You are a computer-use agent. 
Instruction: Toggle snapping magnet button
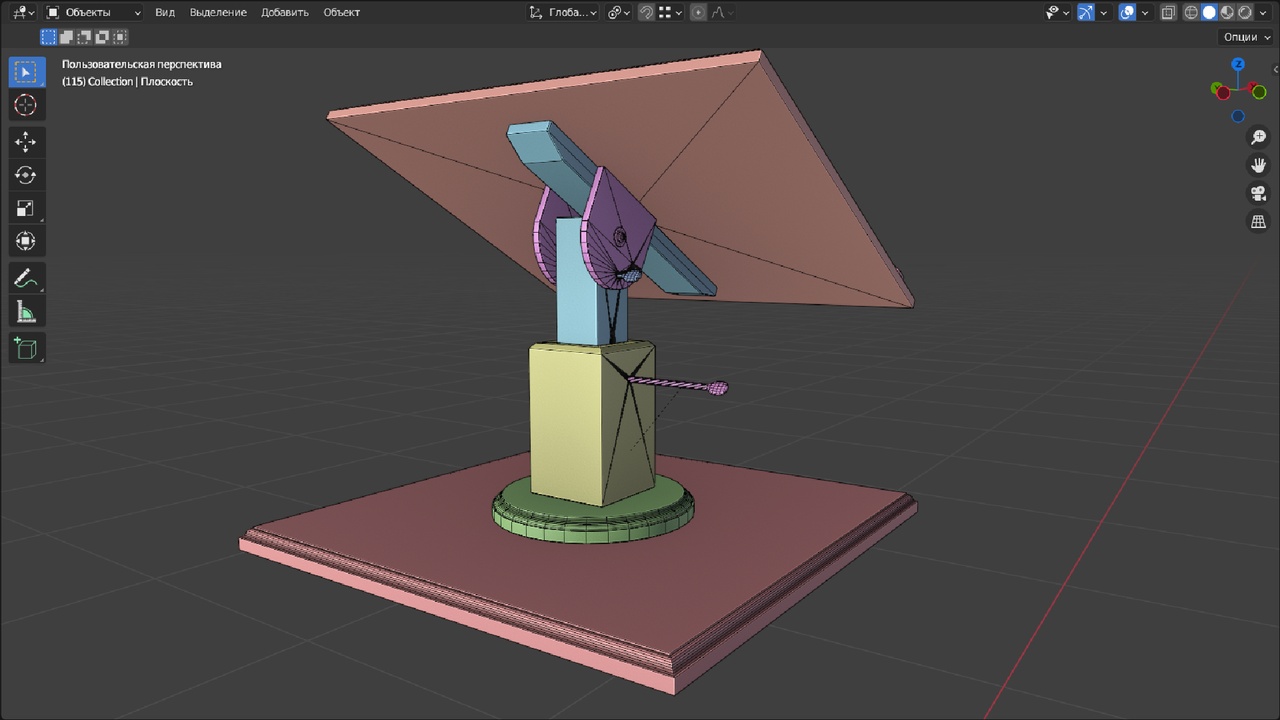pyautogui.click(x=647, y=12)
